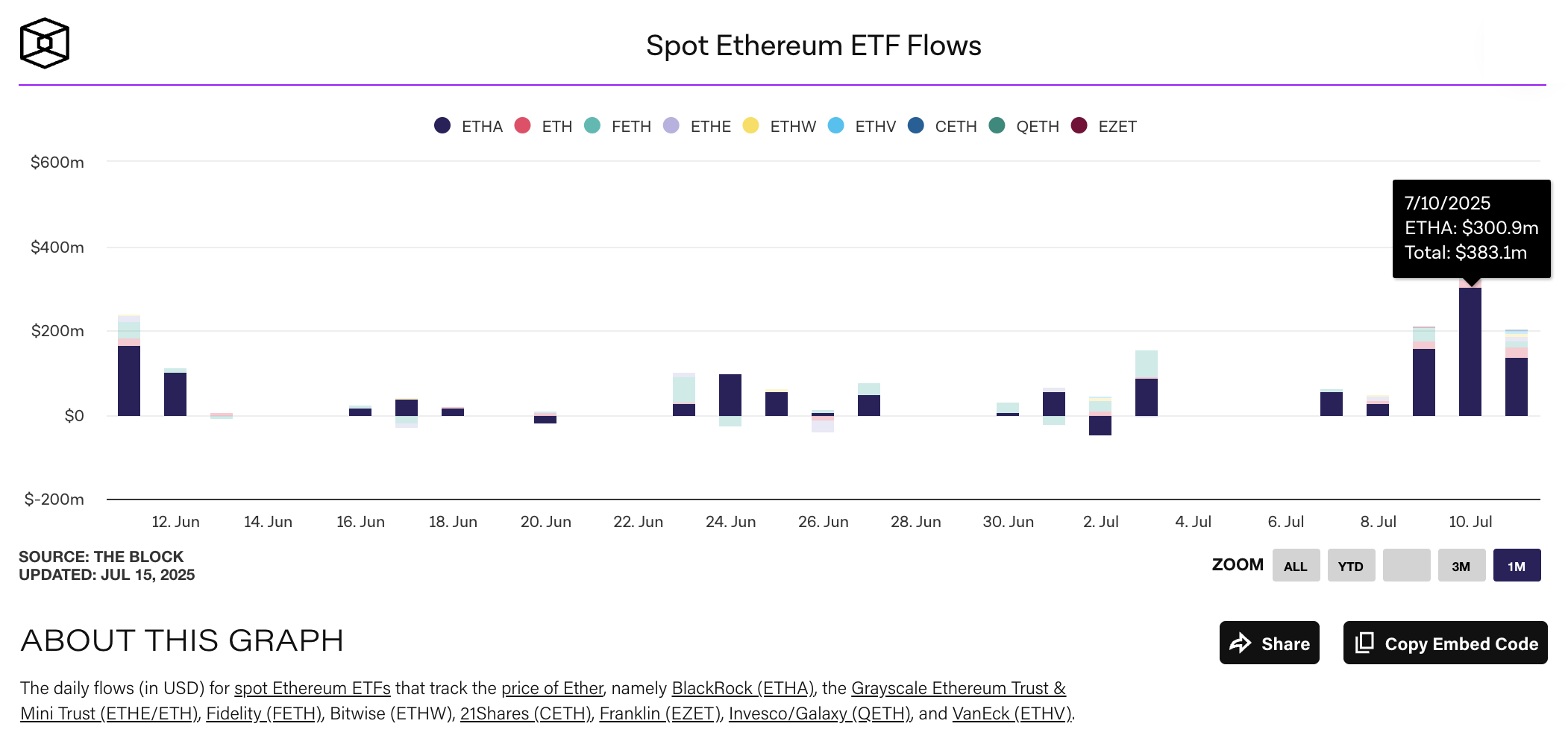This screenshot has width=1568, height=747.
Task: Open the BlackRock (ETHA) link
Action: [741, 688]
